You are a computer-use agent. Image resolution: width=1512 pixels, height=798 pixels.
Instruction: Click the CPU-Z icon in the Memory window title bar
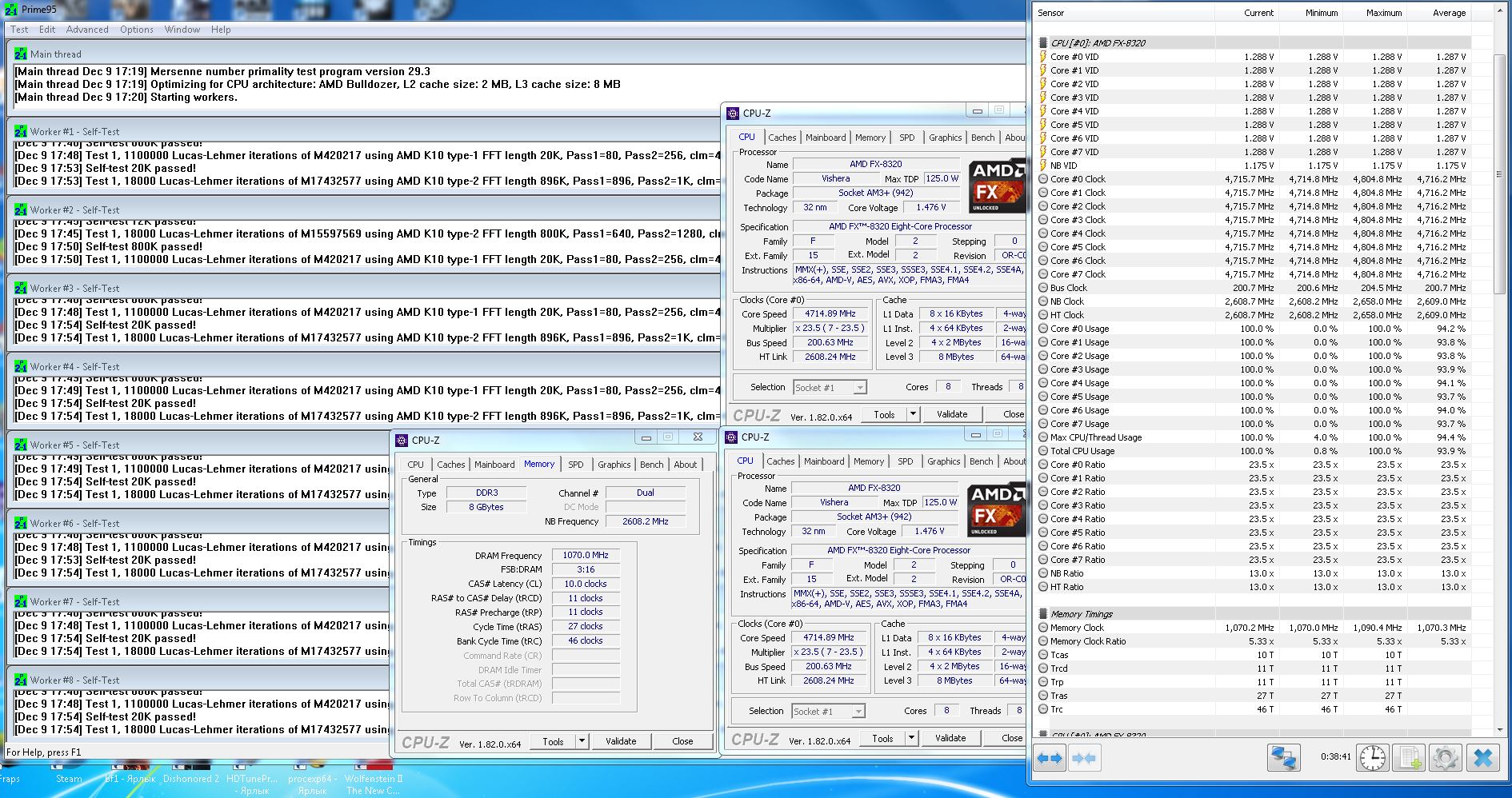point(402,440)
